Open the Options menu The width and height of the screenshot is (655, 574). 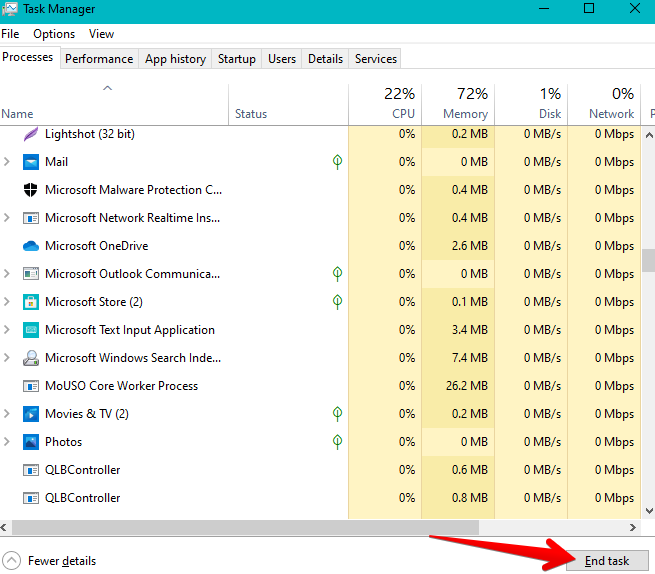point(54,34)
